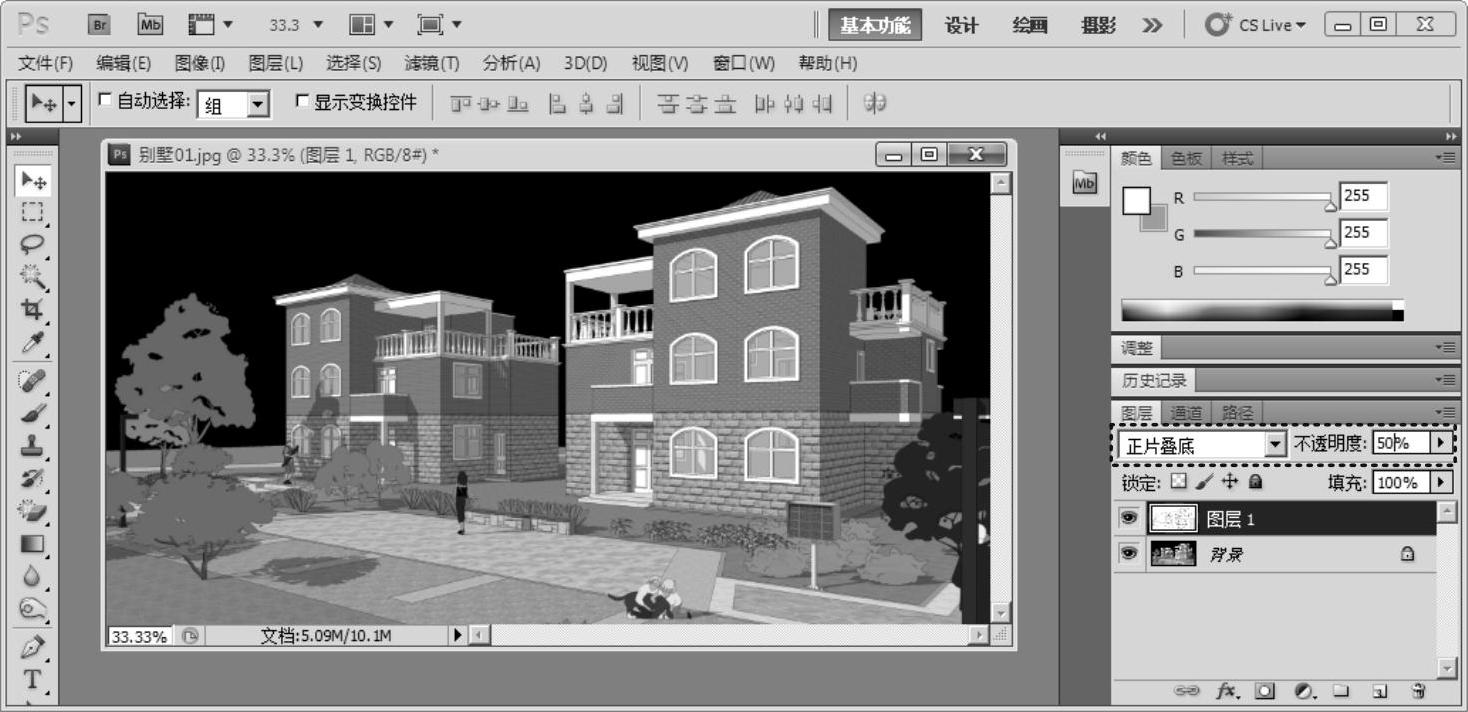The width and height of the screenshot is (1468, 712).
Task: Switch to the 色板 tab
Action: 1186,158
